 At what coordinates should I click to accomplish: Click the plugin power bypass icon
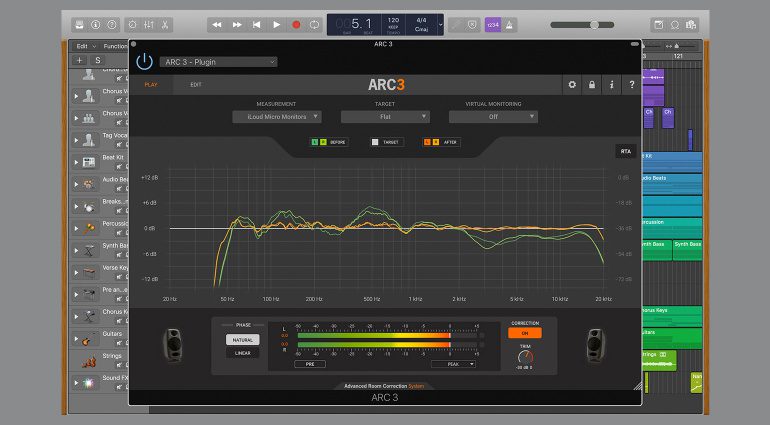(x=145, y=61)
